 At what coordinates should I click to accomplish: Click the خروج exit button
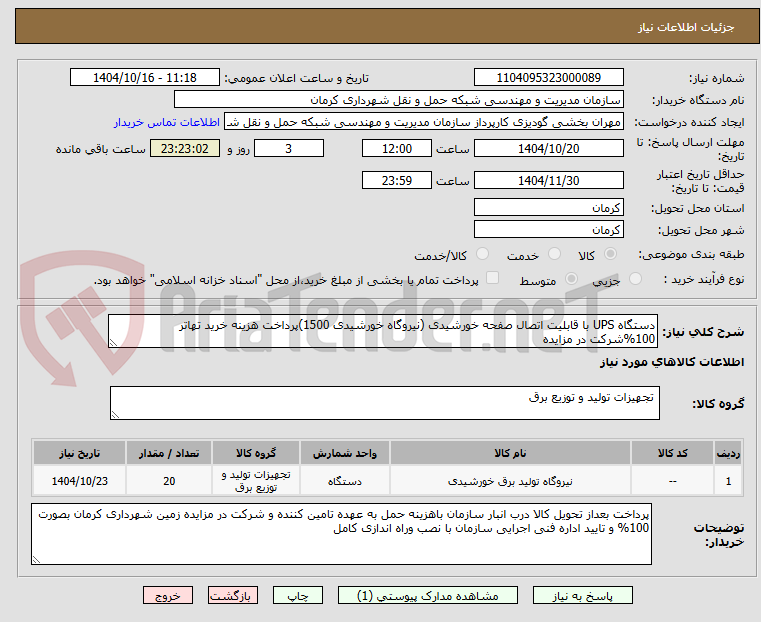click(x=168, y=596)
